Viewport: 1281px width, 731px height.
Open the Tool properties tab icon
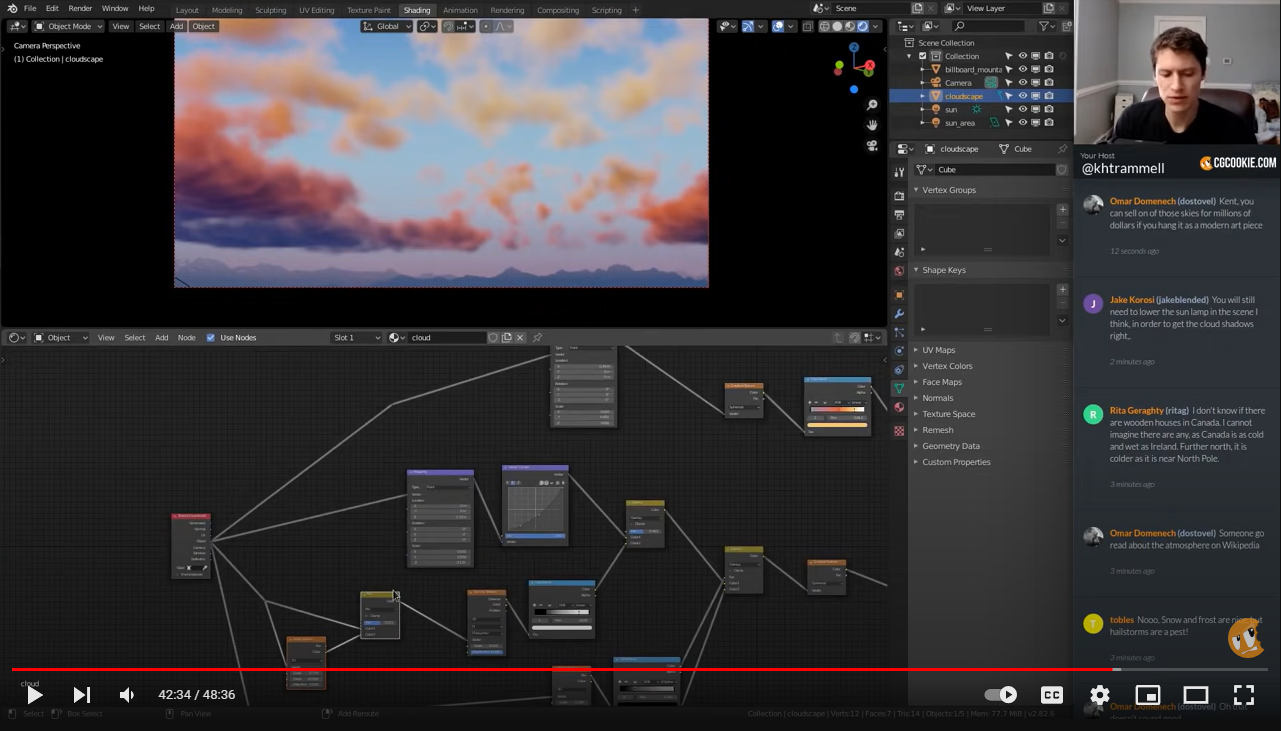click(899, 172)
